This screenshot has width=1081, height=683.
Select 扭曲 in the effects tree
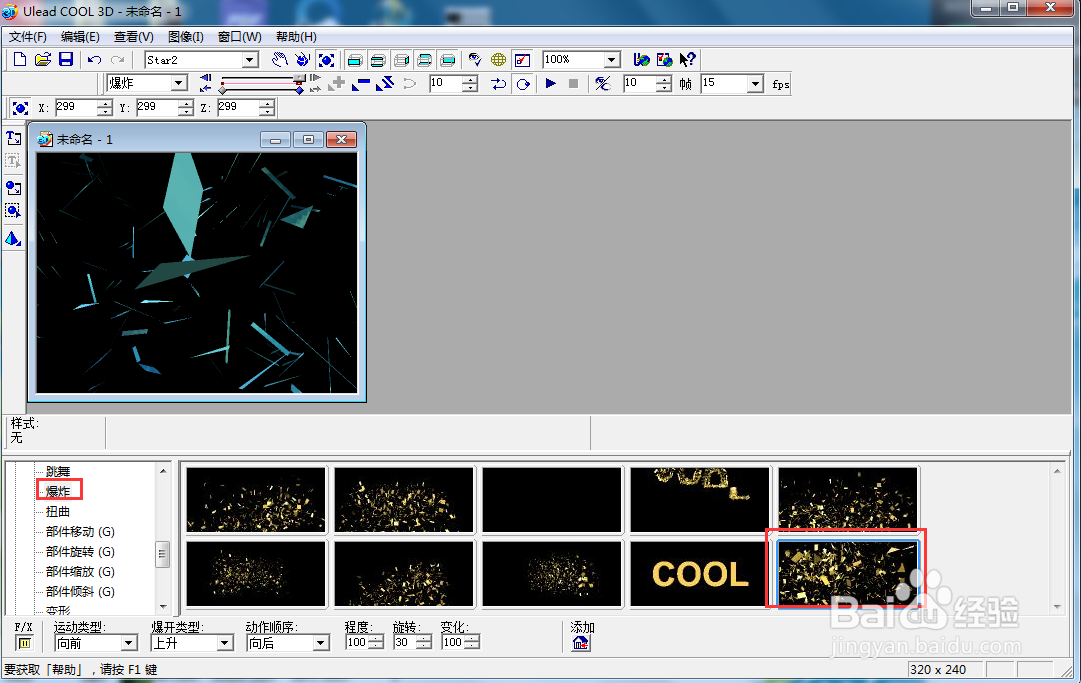tap(58, 511)
